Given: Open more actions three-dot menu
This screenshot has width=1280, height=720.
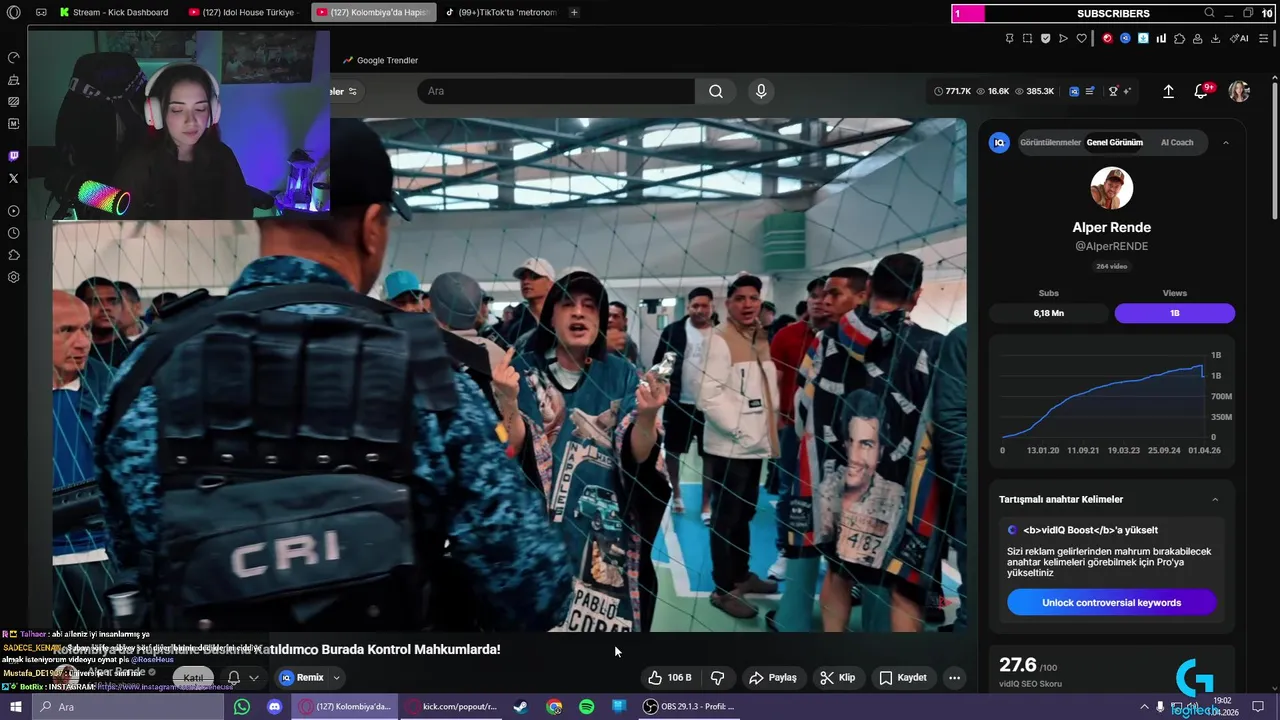Looking at the screenshot, I should [954, 677].
